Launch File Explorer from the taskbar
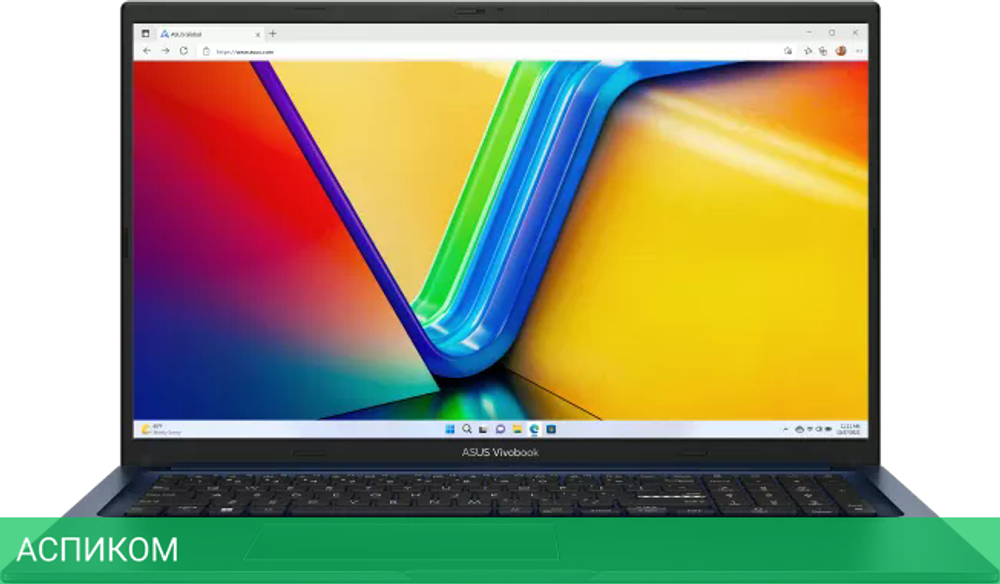 pos(519,428)
